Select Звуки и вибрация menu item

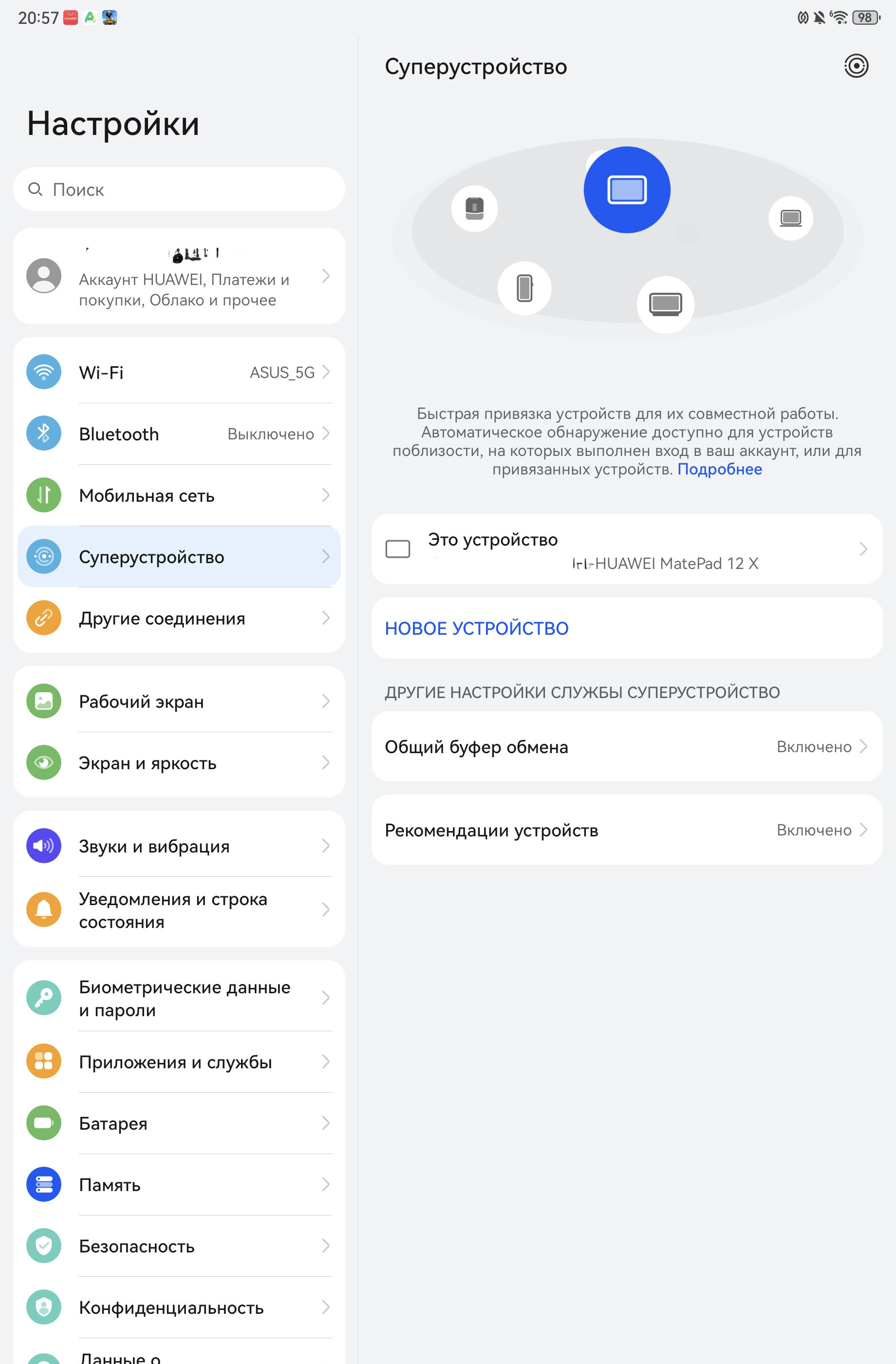179,846
